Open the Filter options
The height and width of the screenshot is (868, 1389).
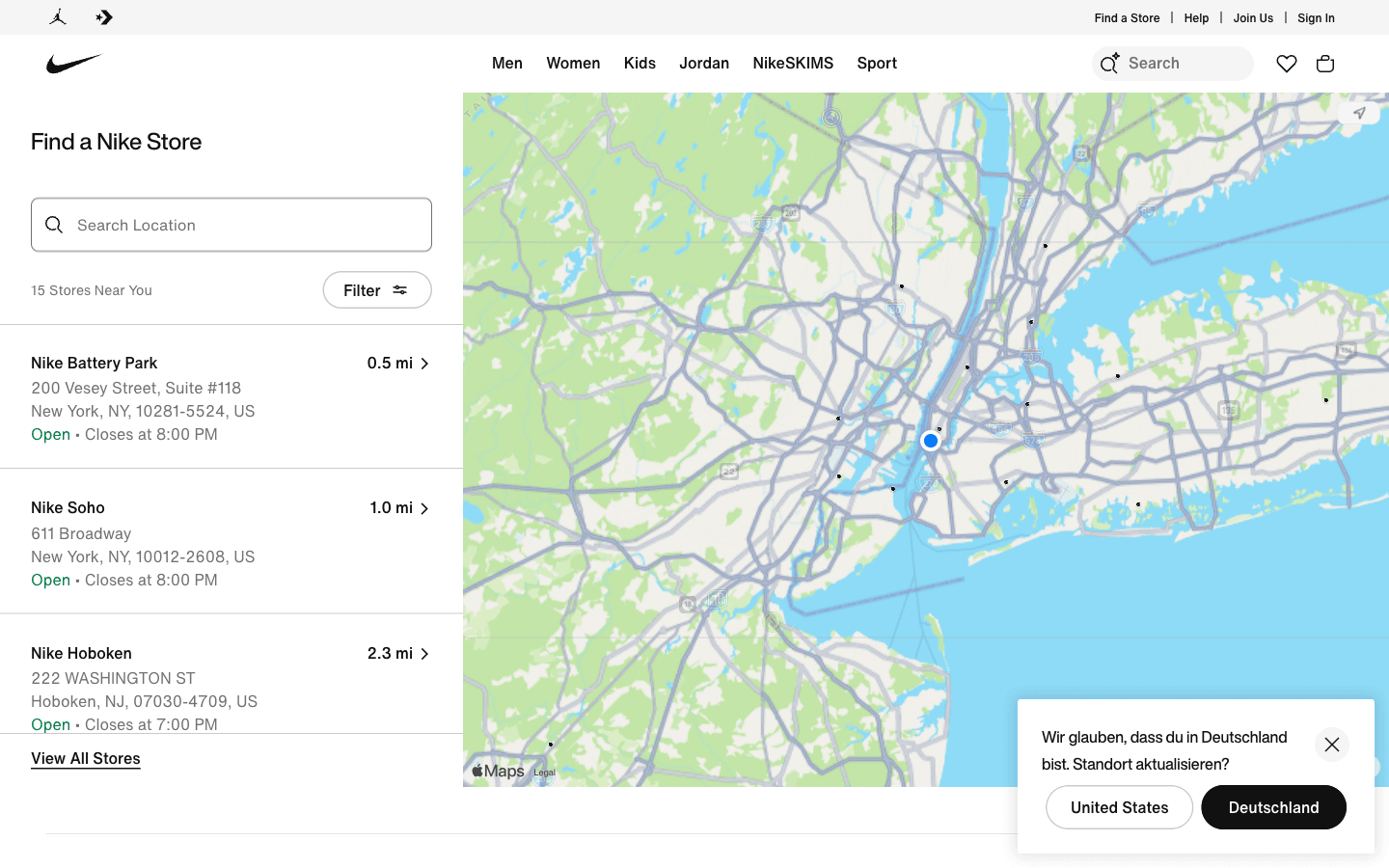click(x=377, y=289)
